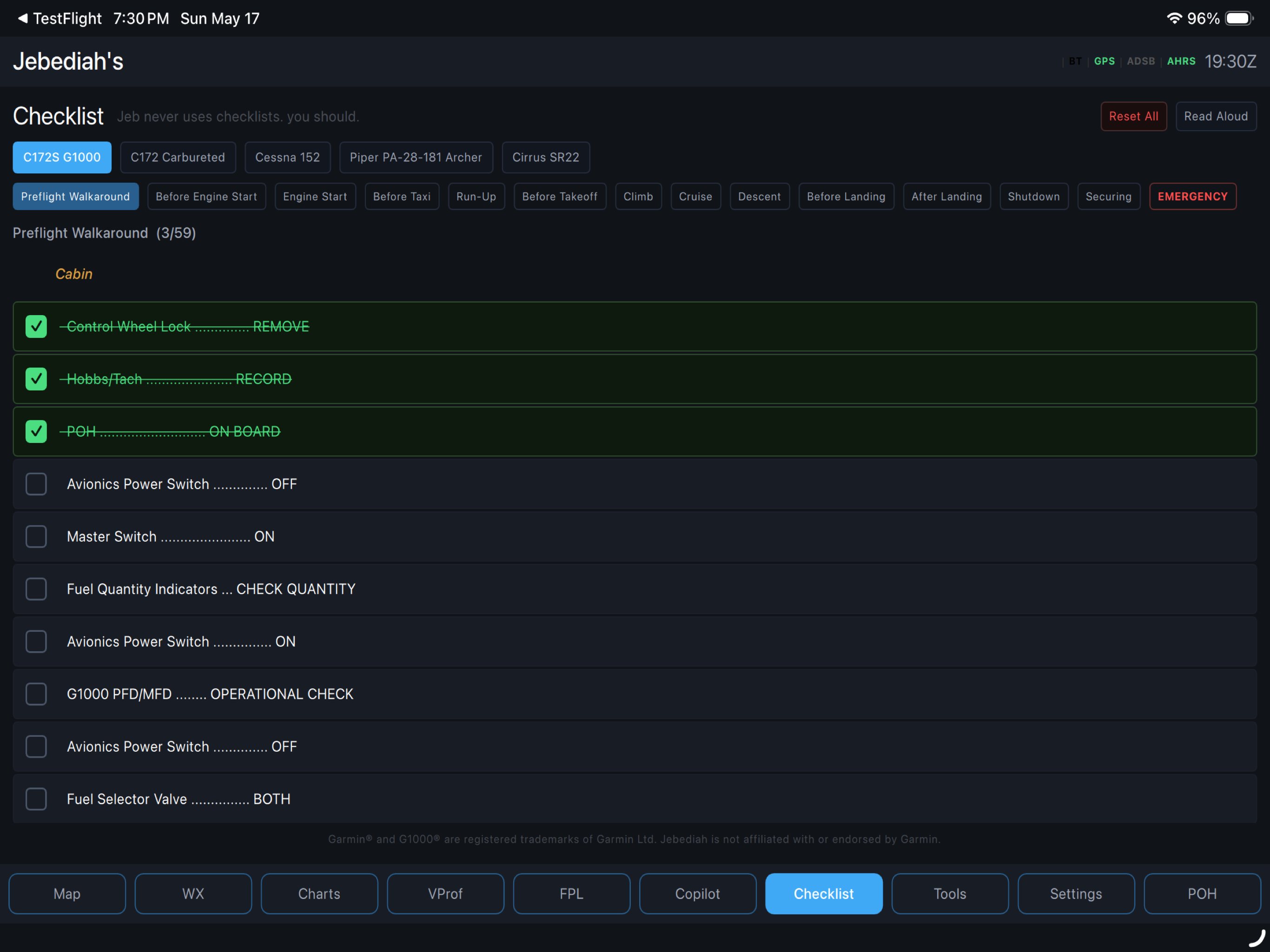Tap the AHRS status indicator
Image resolution: width=1270 pixels, height=952 pixels.
pyautogui.click(x=1182, y=61)
